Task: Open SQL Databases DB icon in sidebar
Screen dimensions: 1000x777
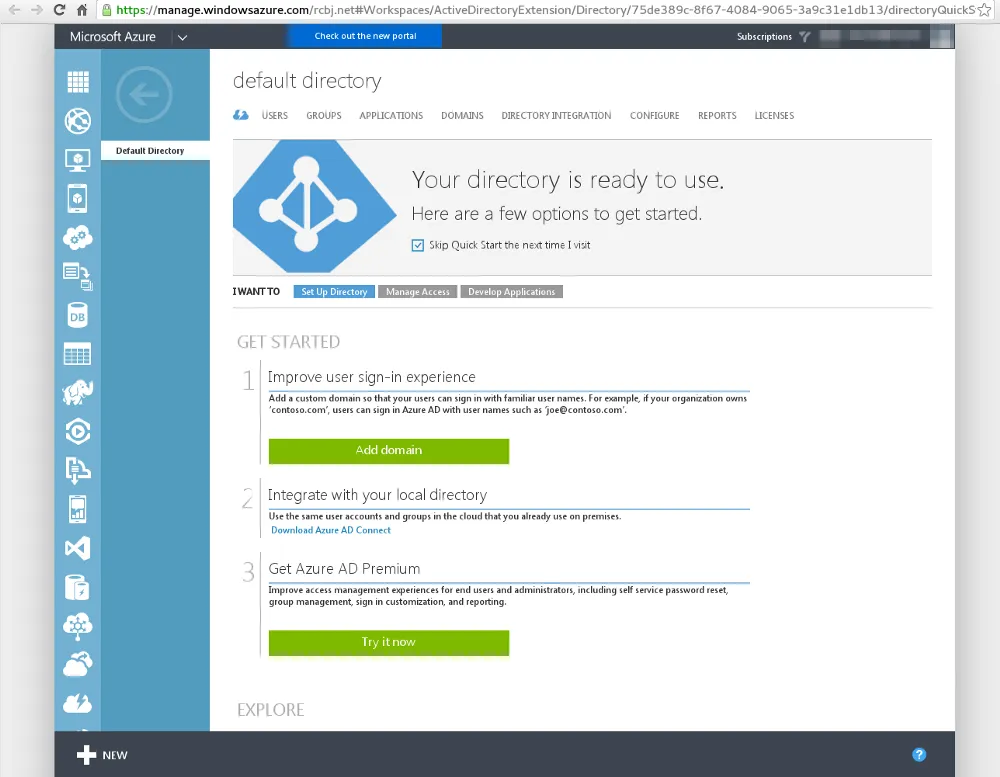Action: (78, 315)
